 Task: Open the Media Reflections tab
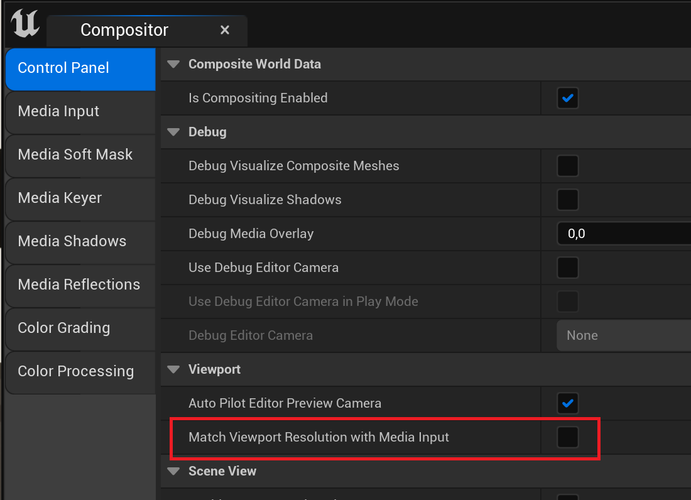pyautogui.click(x=79, y=284)
